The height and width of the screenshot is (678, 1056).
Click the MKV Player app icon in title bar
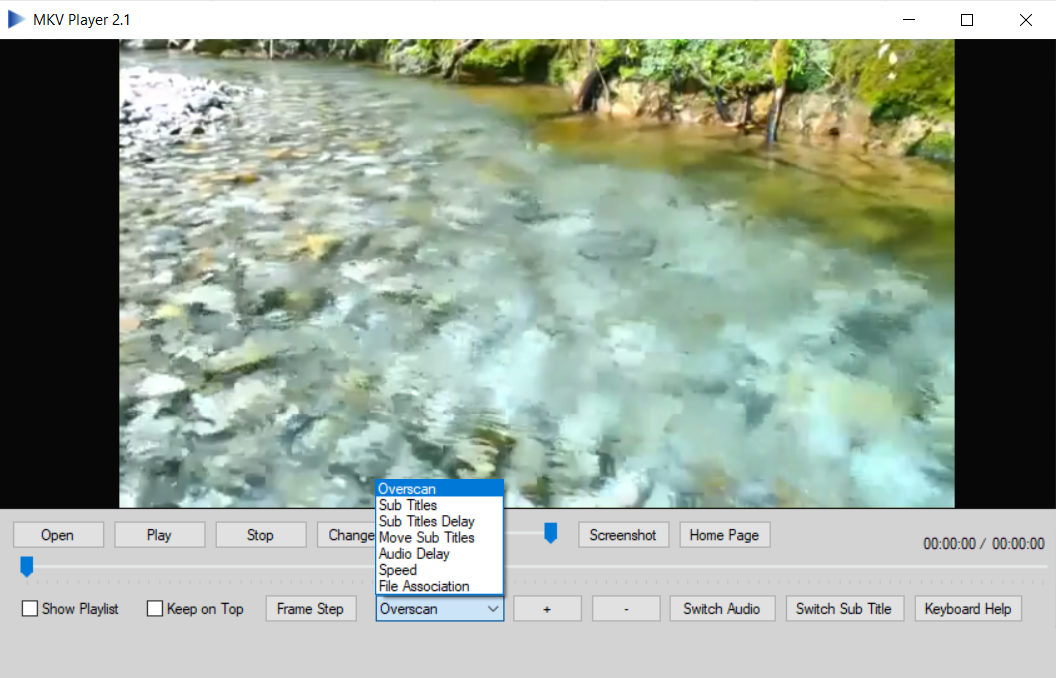[x=17, y=19]
